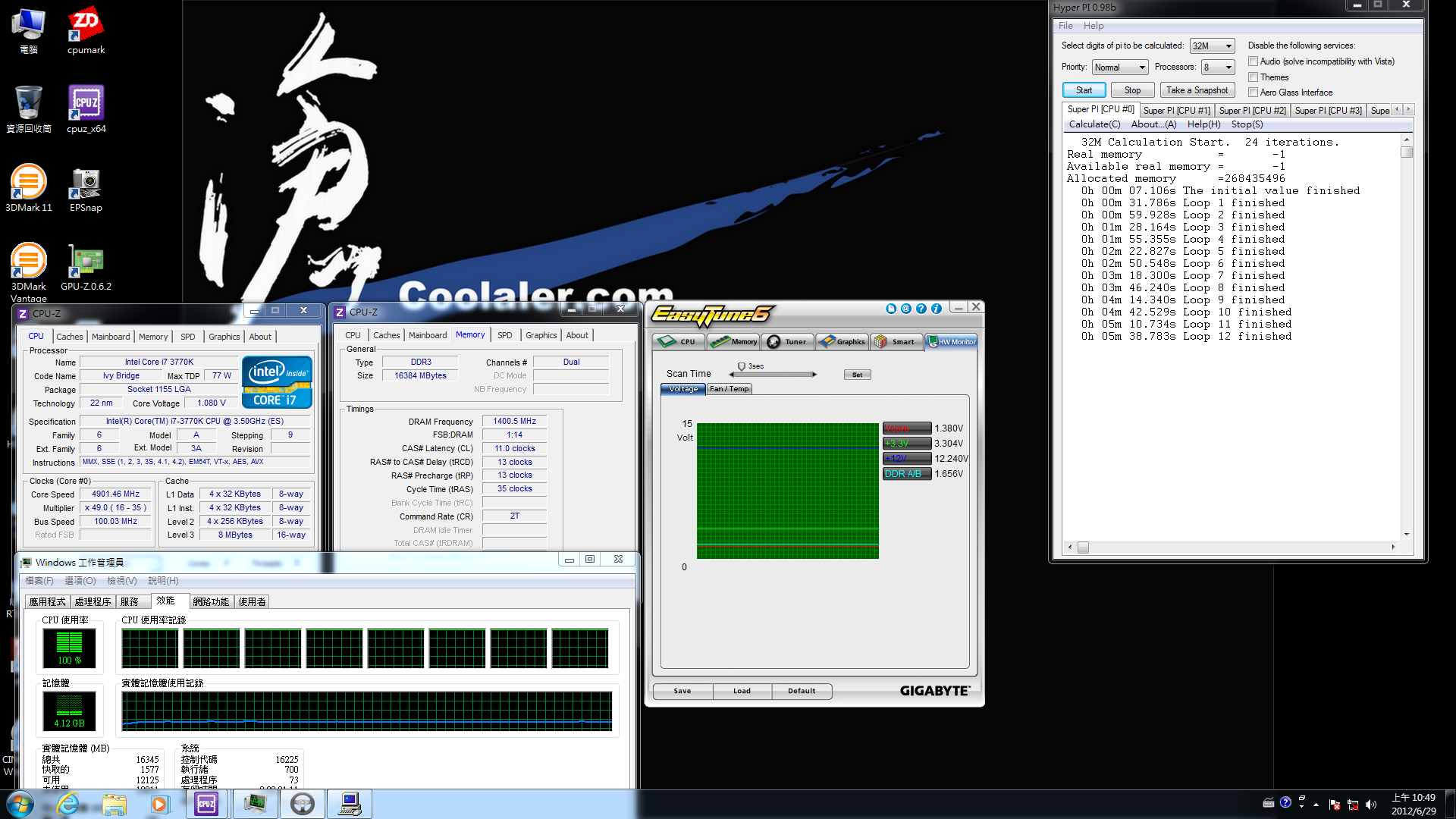Open Fan / Temp sub-tab in EasyTune6
Viewport: 1456px width, 819px height.
click(x=729, y=389)
